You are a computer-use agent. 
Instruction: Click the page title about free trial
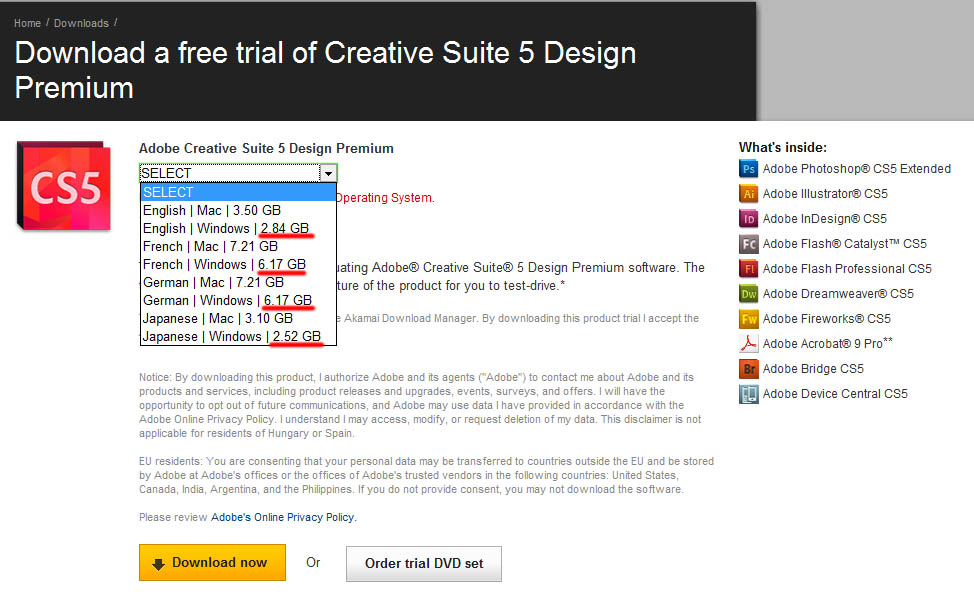(325, 70)
